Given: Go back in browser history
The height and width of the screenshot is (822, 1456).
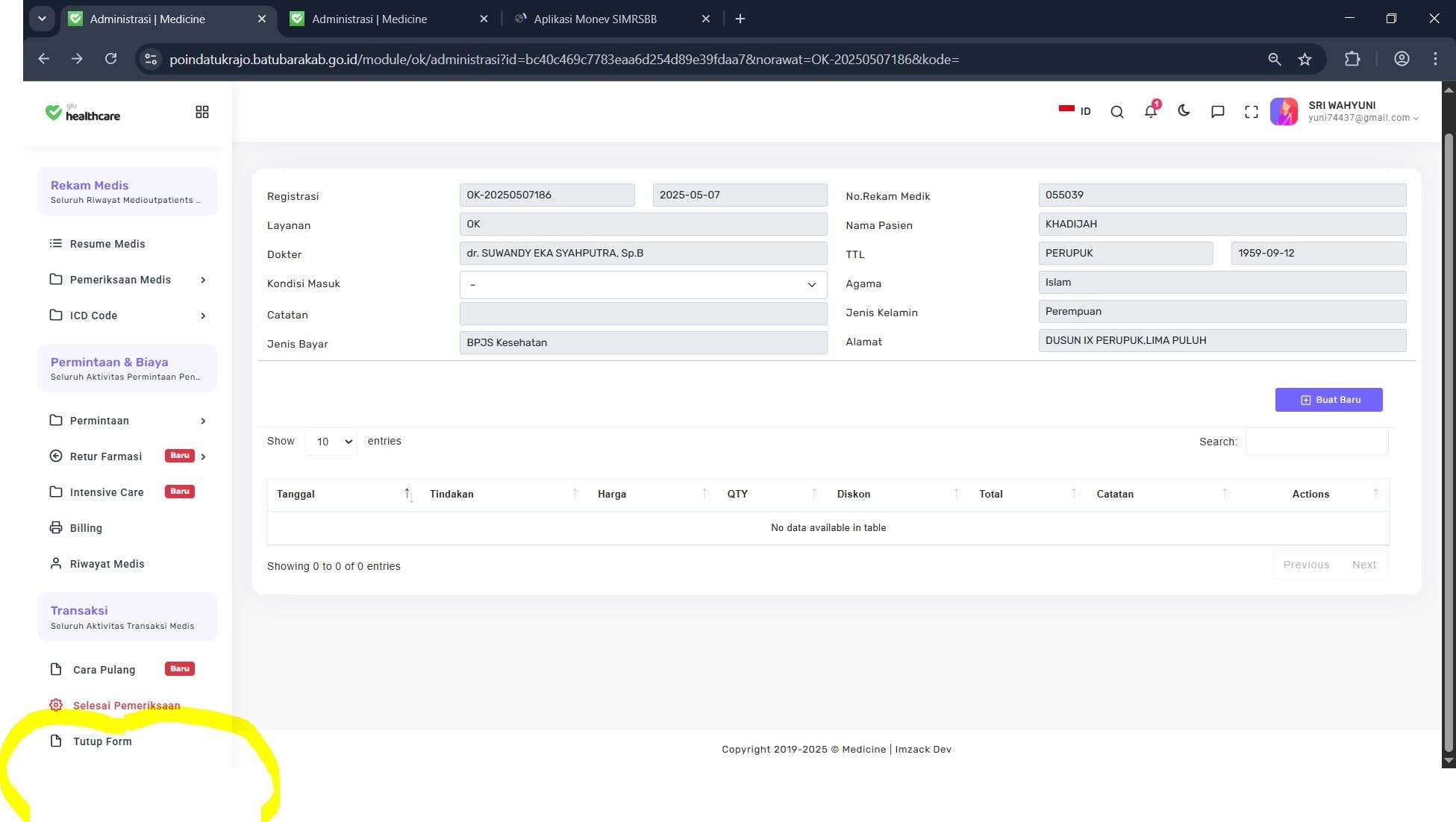Looking at the screenshot, I should click(43, 59).
